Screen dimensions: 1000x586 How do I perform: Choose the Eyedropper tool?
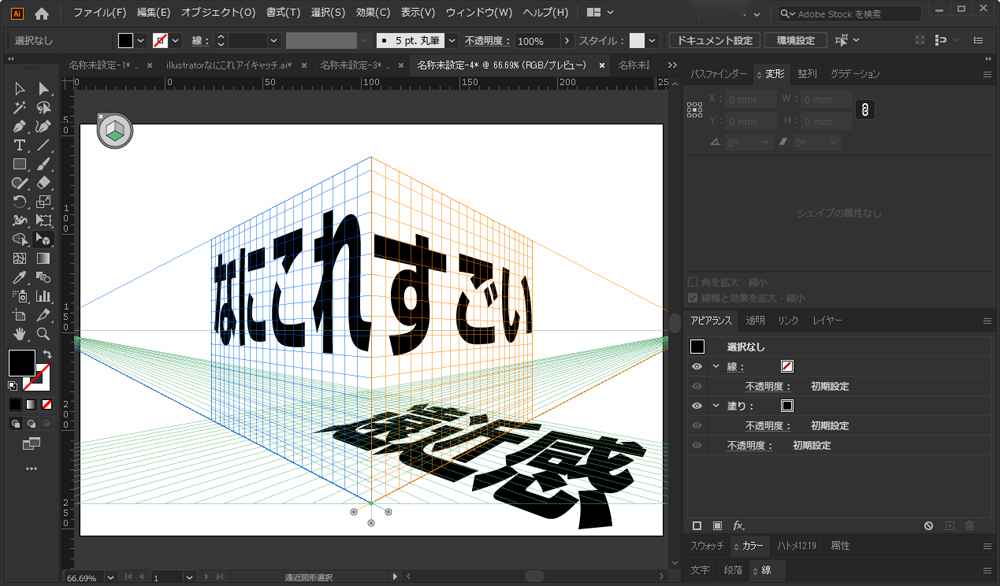[19, 277]
